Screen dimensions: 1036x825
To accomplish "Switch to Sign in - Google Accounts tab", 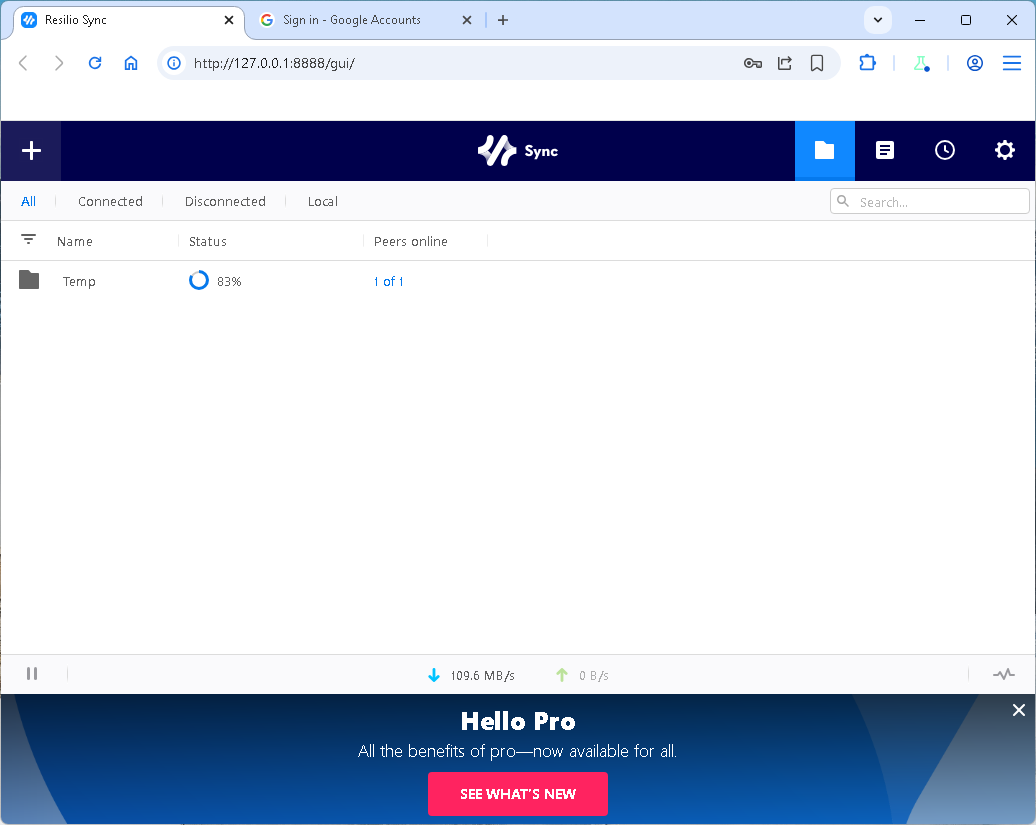I will [365, 20].
